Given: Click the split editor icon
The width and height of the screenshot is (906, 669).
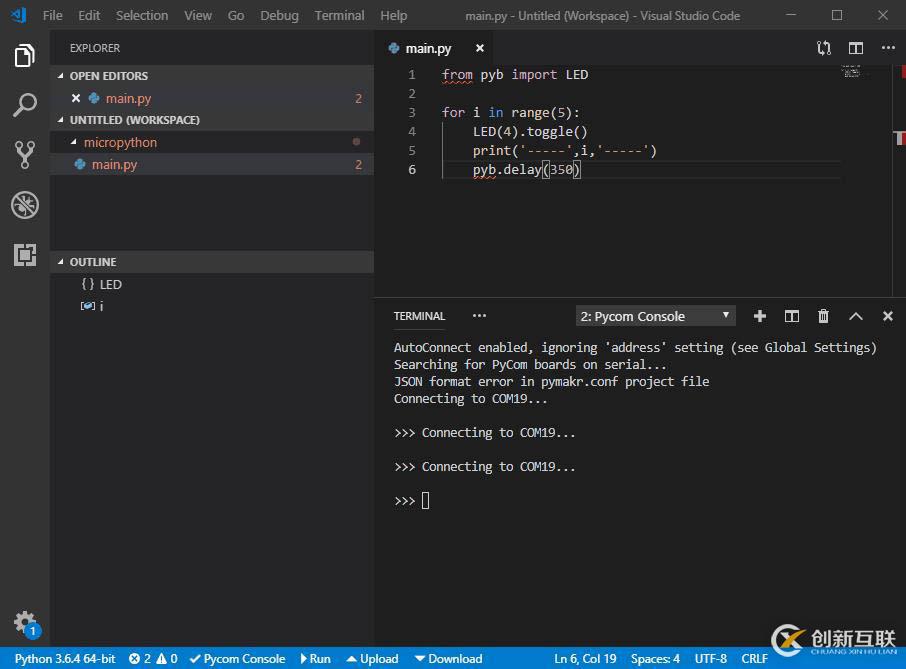Looking at the screenshot, I should pyautogui.click(x=854, y=47).
